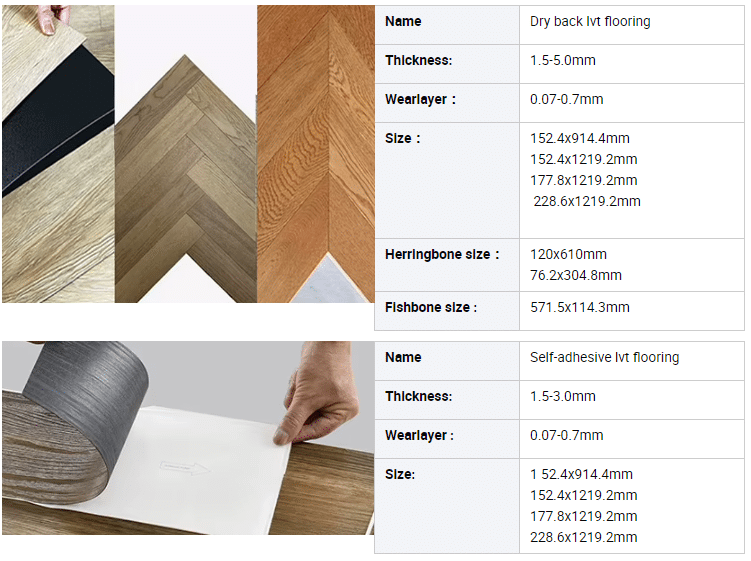The height and width of the screenshot is (561, 751).
Task: Click the white backing paper arrow in photo
Action: click(x=185, y=468)
